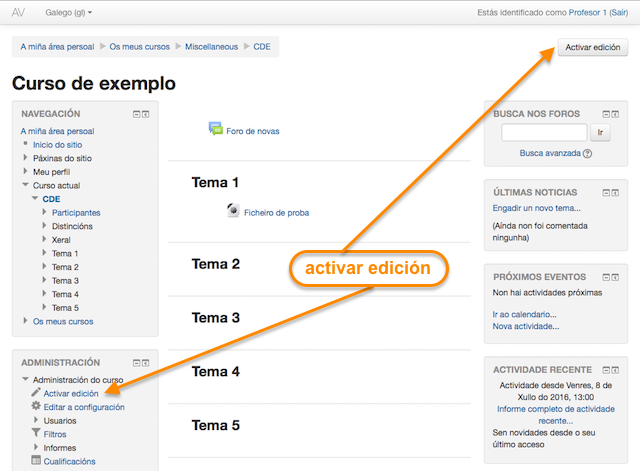Click the Foro de novas forum icon
The width and height of the screenshot is (640, 471).
215,129
